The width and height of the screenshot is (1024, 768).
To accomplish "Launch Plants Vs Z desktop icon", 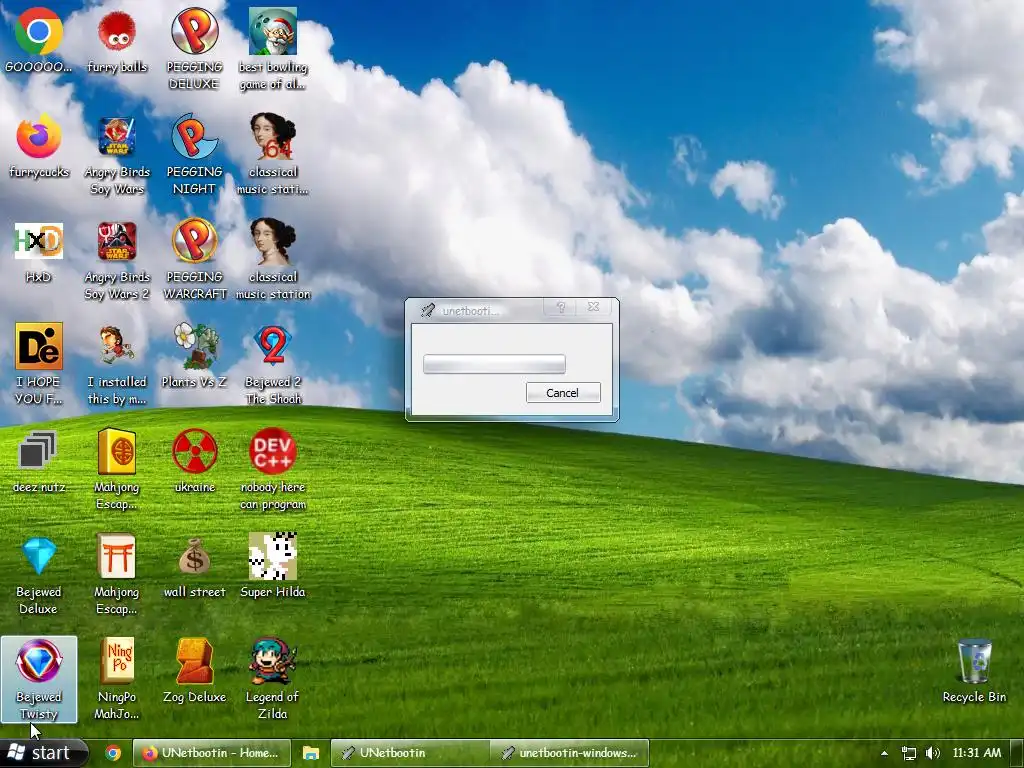I will (x=195, y=355).
